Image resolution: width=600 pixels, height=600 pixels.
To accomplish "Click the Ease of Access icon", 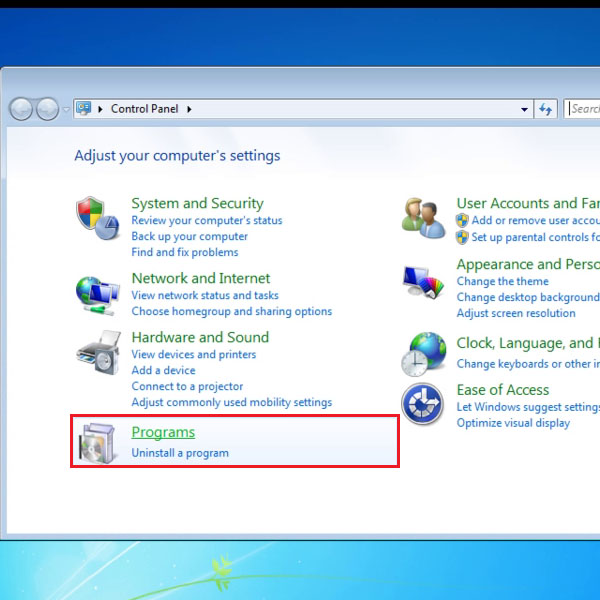I will pyautogui.click(x=422, y=404).
